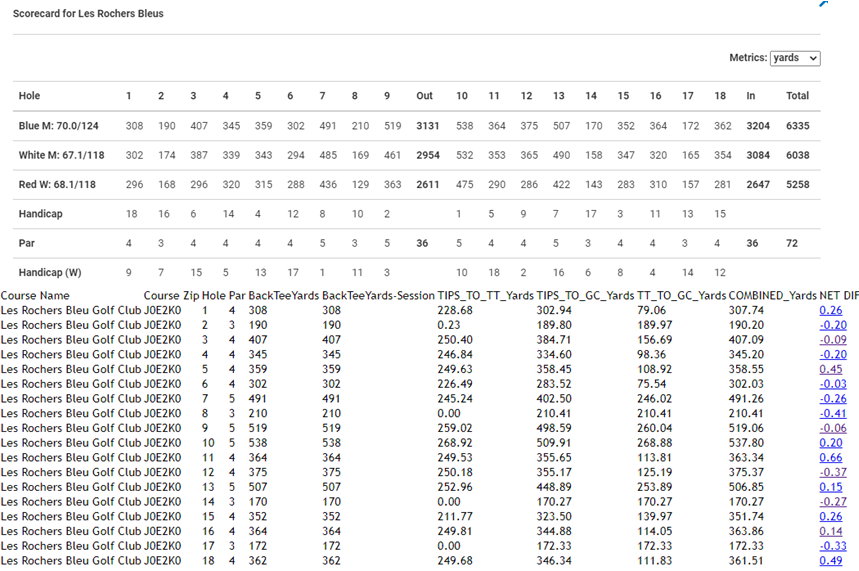This screenshot has height=571, width=859.
Task: Click the 'TIPS_TO_GC_Yards' column header
Action: (x=585, y=296)
